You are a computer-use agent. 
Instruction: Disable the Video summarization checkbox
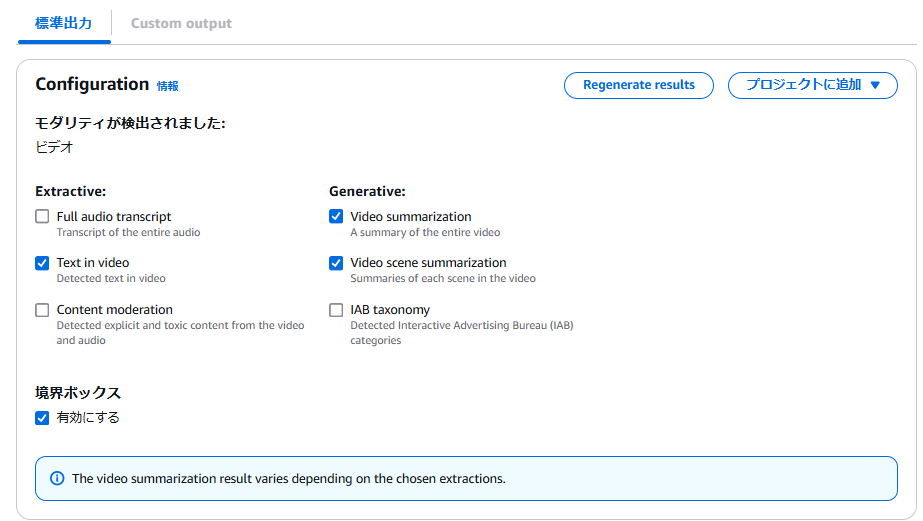tap(336, 217)
